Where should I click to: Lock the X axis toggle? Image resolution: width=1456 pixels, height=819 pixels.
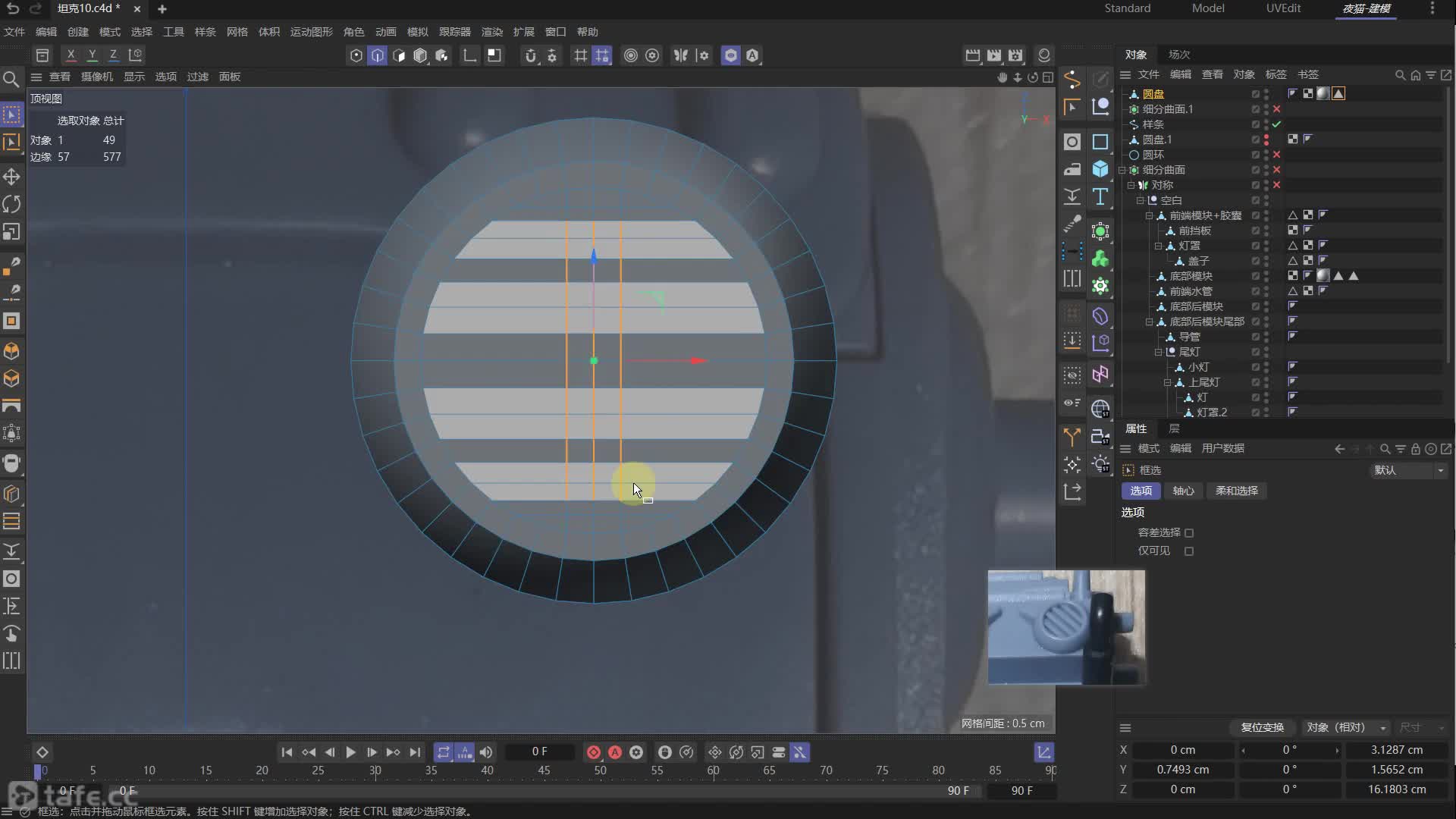click(71, 55)
